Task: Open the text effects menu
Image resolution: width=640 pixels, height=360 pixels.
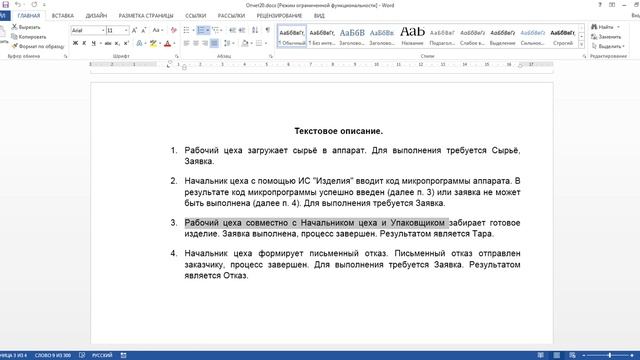Action: (140, 43)
